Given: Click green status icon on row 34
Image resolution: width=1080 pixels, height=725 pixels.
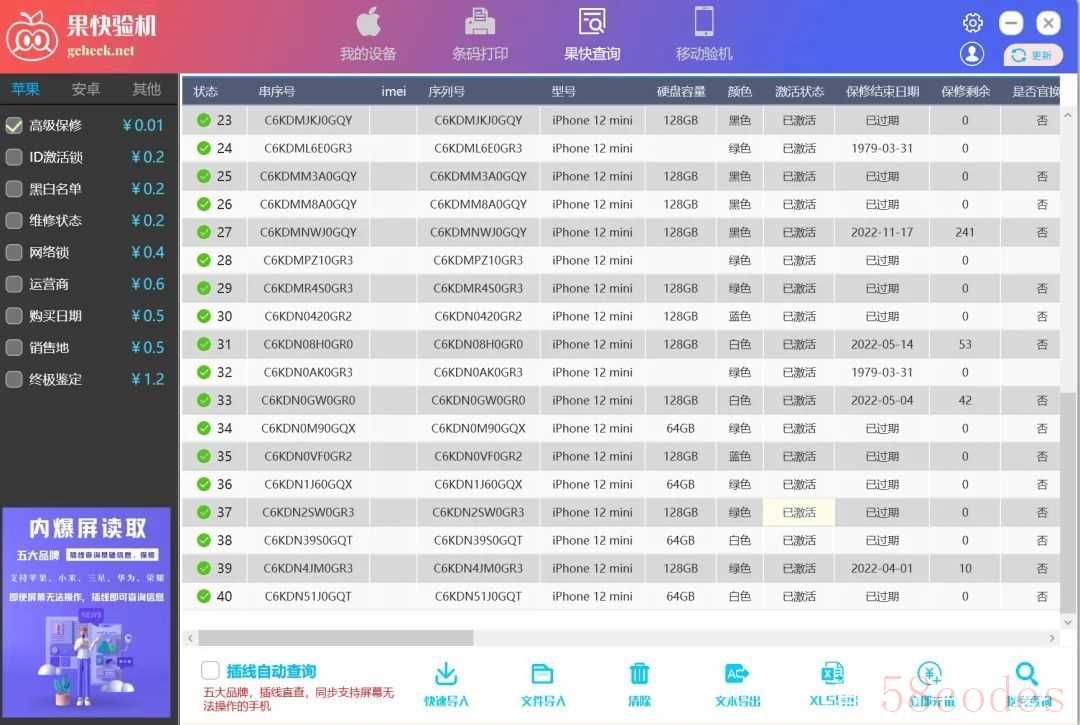Looking at the screenshot, I should point(204,428).
